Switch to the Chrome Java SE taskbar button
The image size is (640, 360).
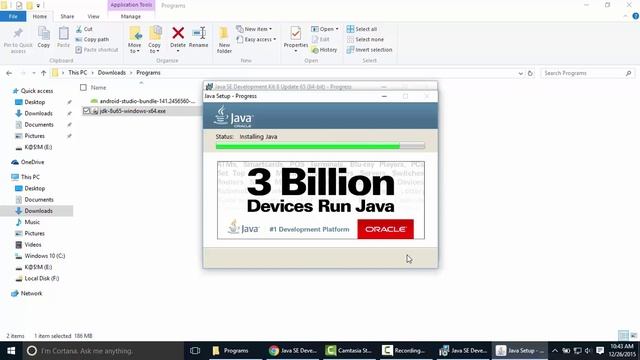pos(293,351)
